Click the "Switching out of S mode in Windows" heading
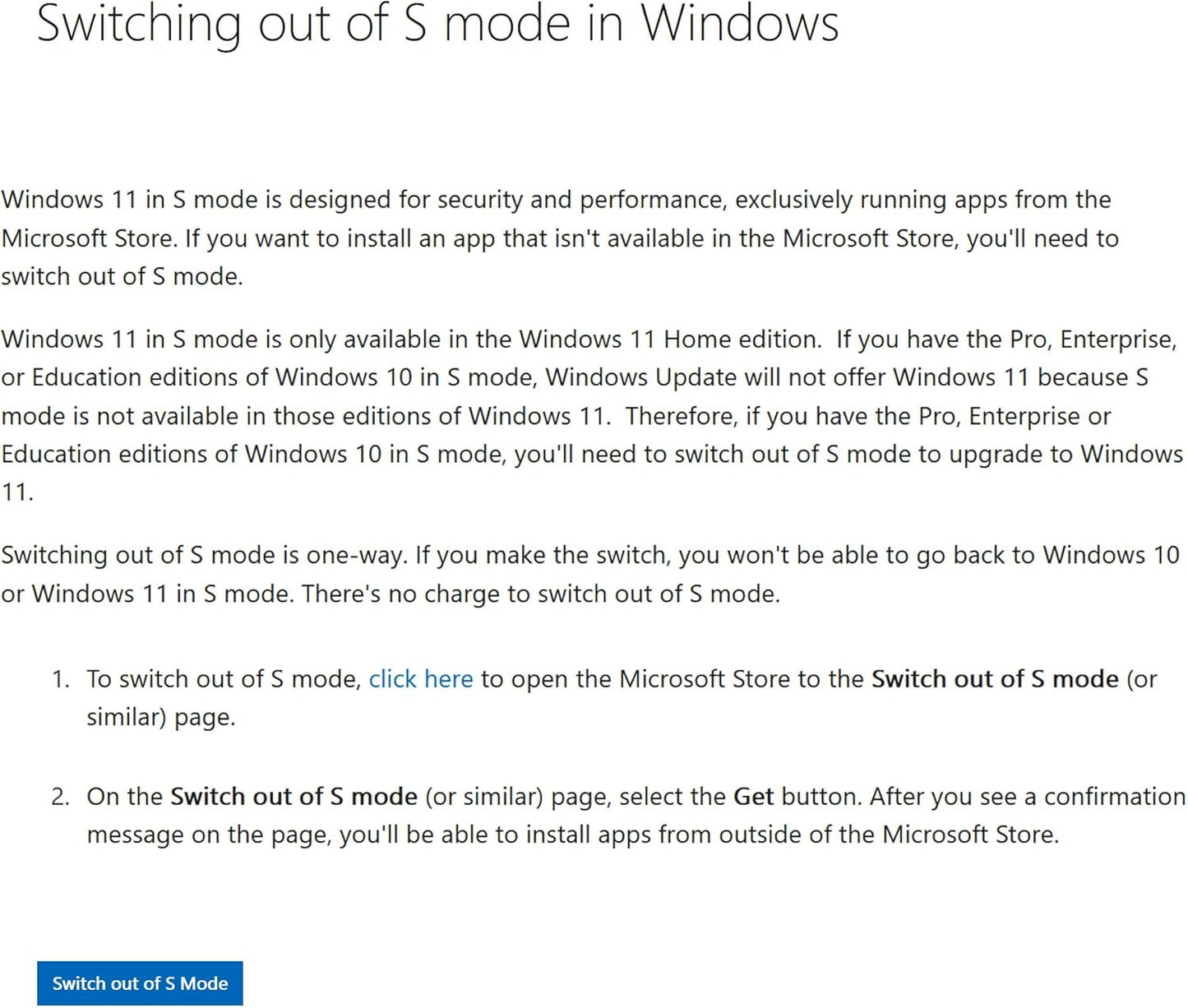 pyautogui.click(x=437, y=23)
